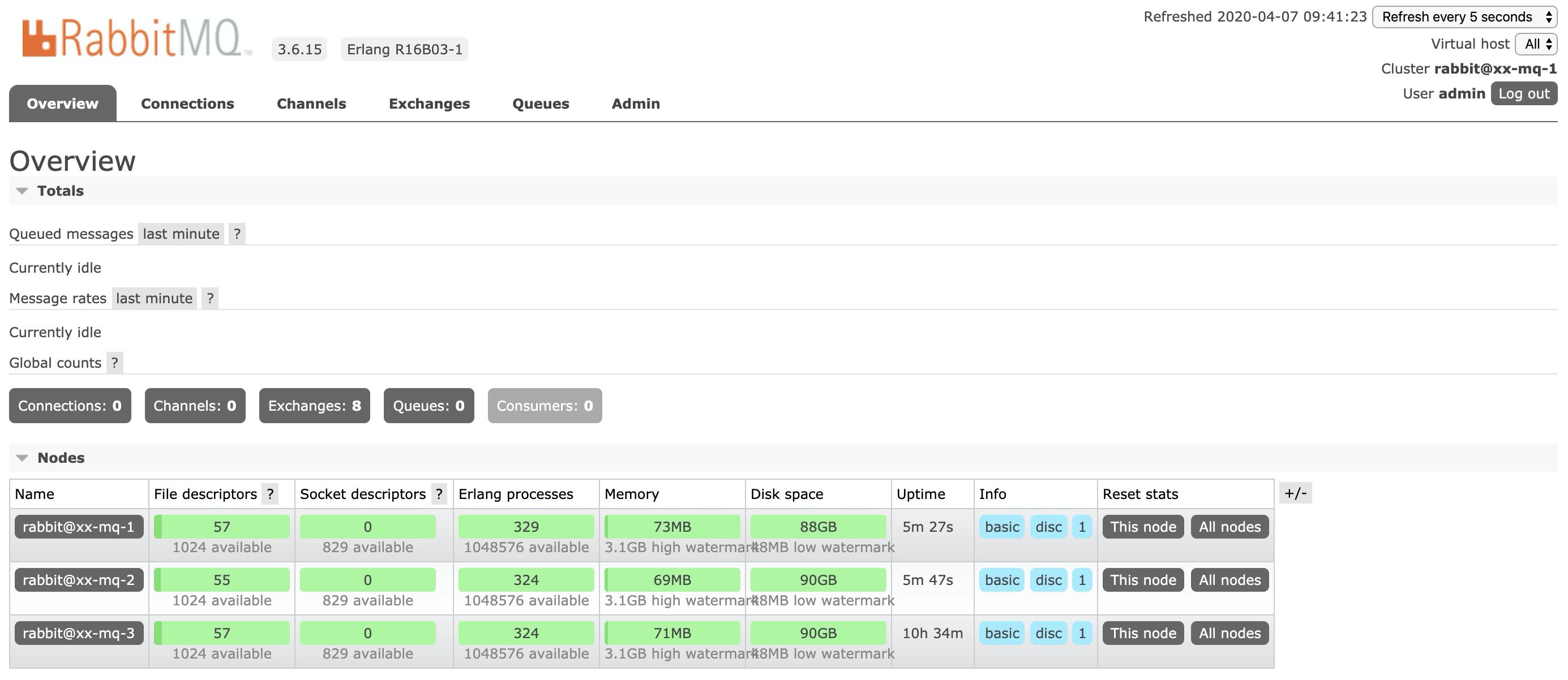
Task: Open Global counts help question mark
Action: 114,363
